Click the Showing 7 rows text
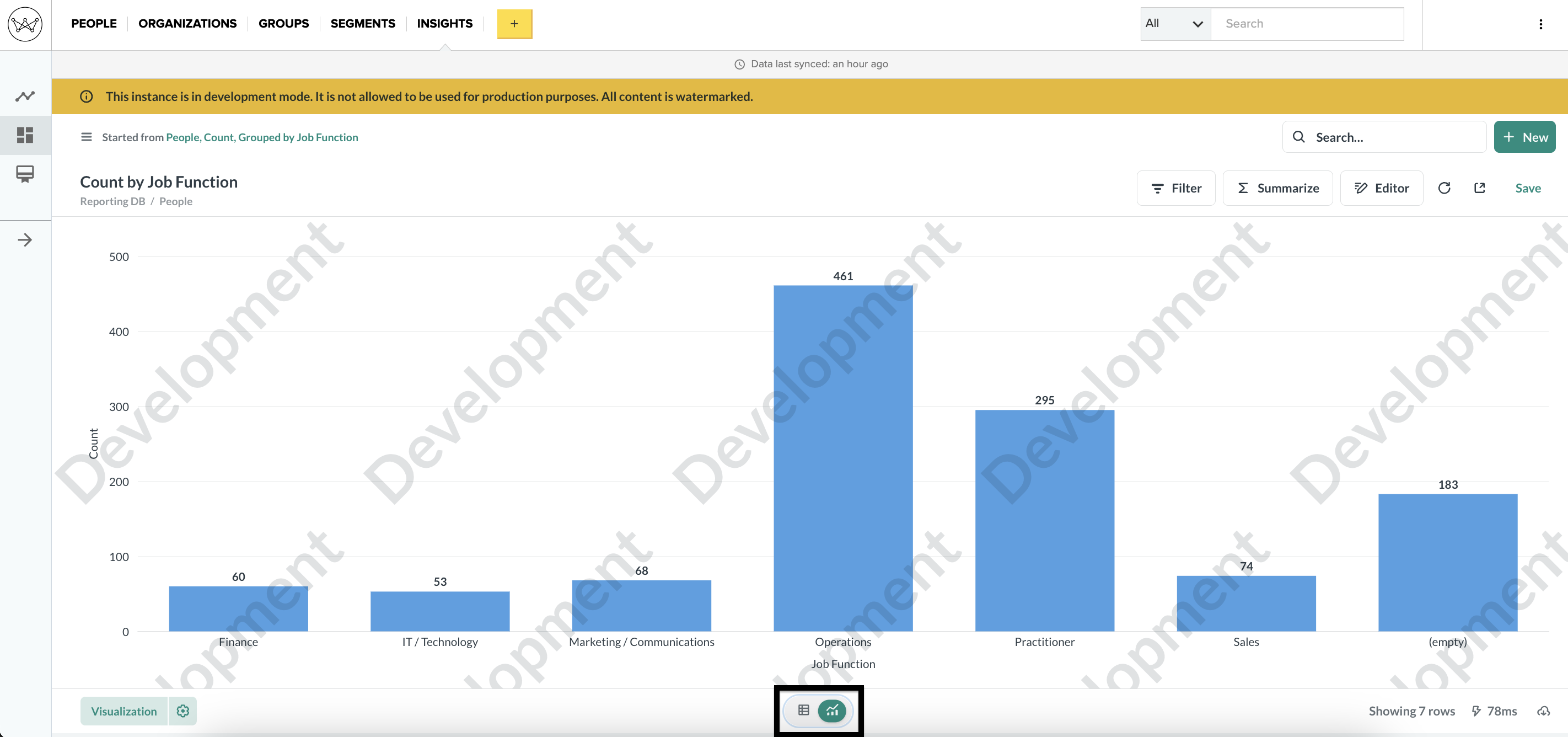 1411,711
